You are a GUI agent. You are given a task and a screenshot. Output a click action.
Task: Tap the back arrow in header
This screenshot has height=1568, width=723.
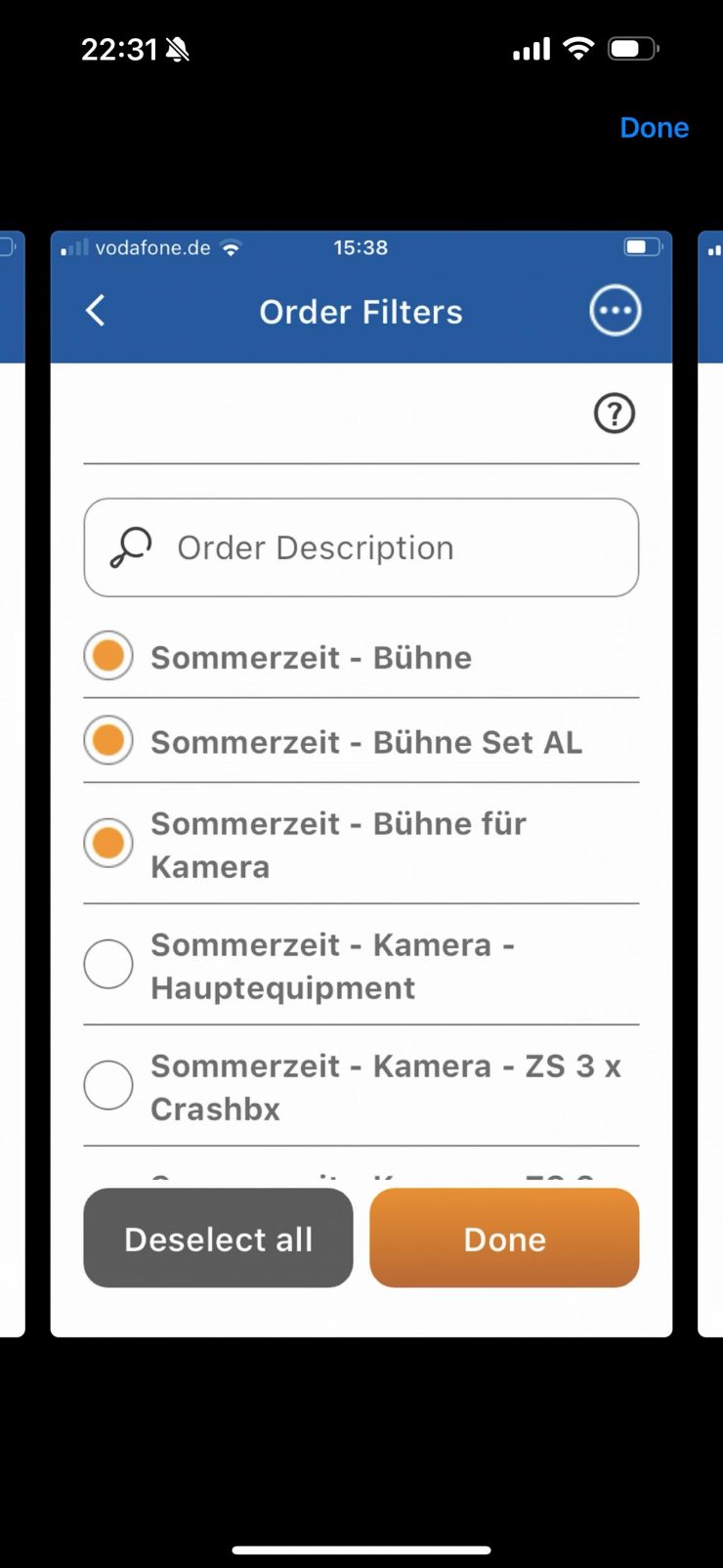[96, 311]
